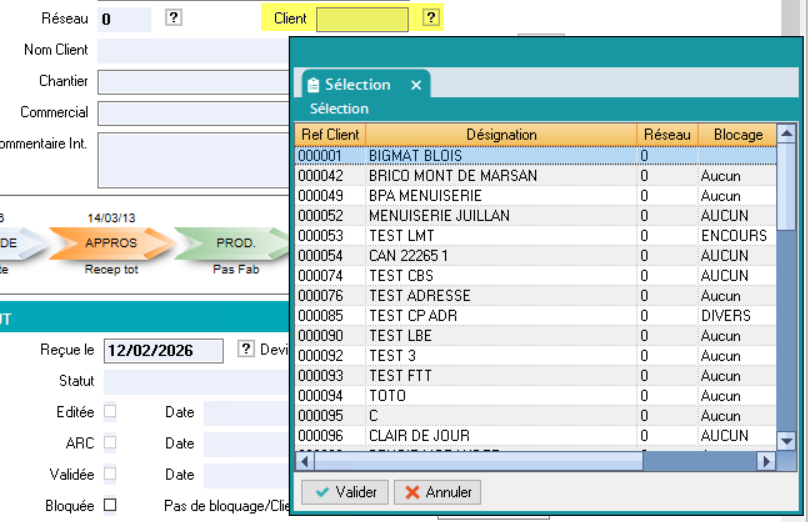
Task: Select row TEST ADRESSE
Action: pyautogui.click(x=536, y=296)
